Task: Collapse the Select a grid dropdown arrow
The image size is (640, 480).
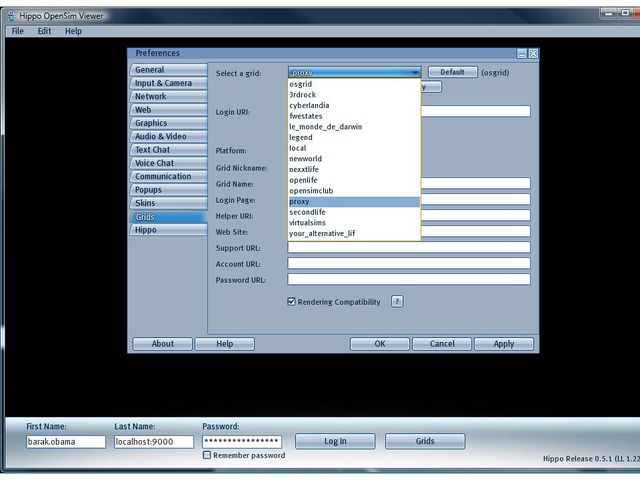Action: tap(413, 72)
